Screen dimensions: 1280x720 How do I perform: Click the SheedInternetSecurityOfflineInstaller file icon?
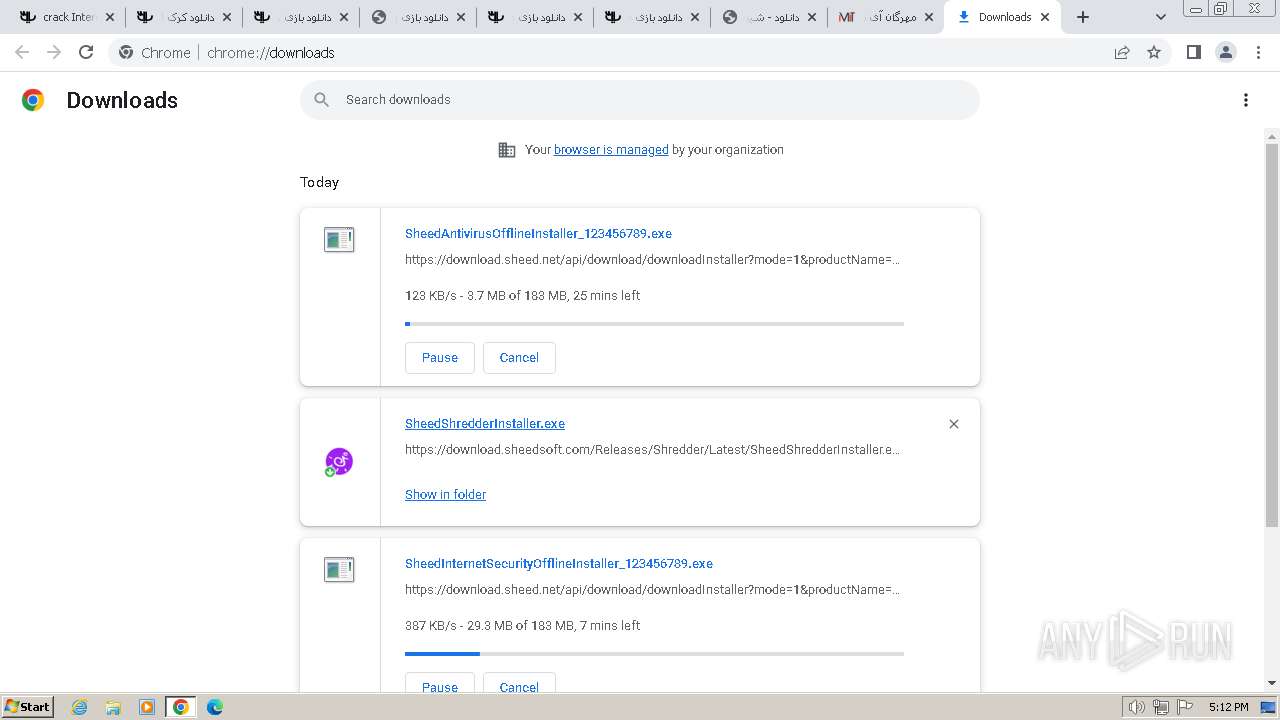tap(339, 570)
